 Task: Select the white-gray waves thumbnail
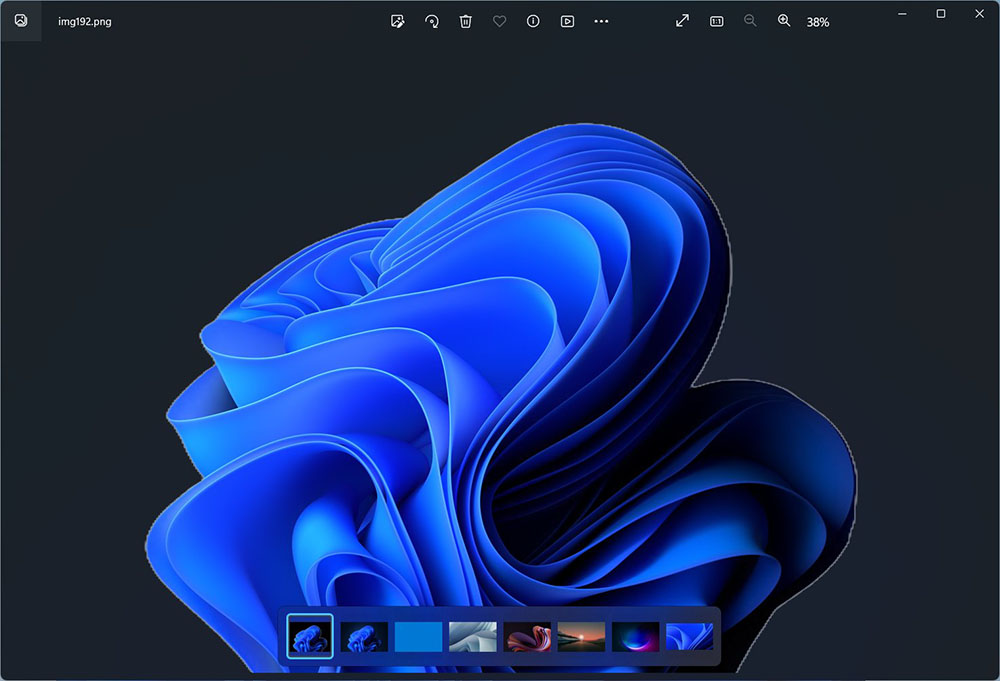473,637
